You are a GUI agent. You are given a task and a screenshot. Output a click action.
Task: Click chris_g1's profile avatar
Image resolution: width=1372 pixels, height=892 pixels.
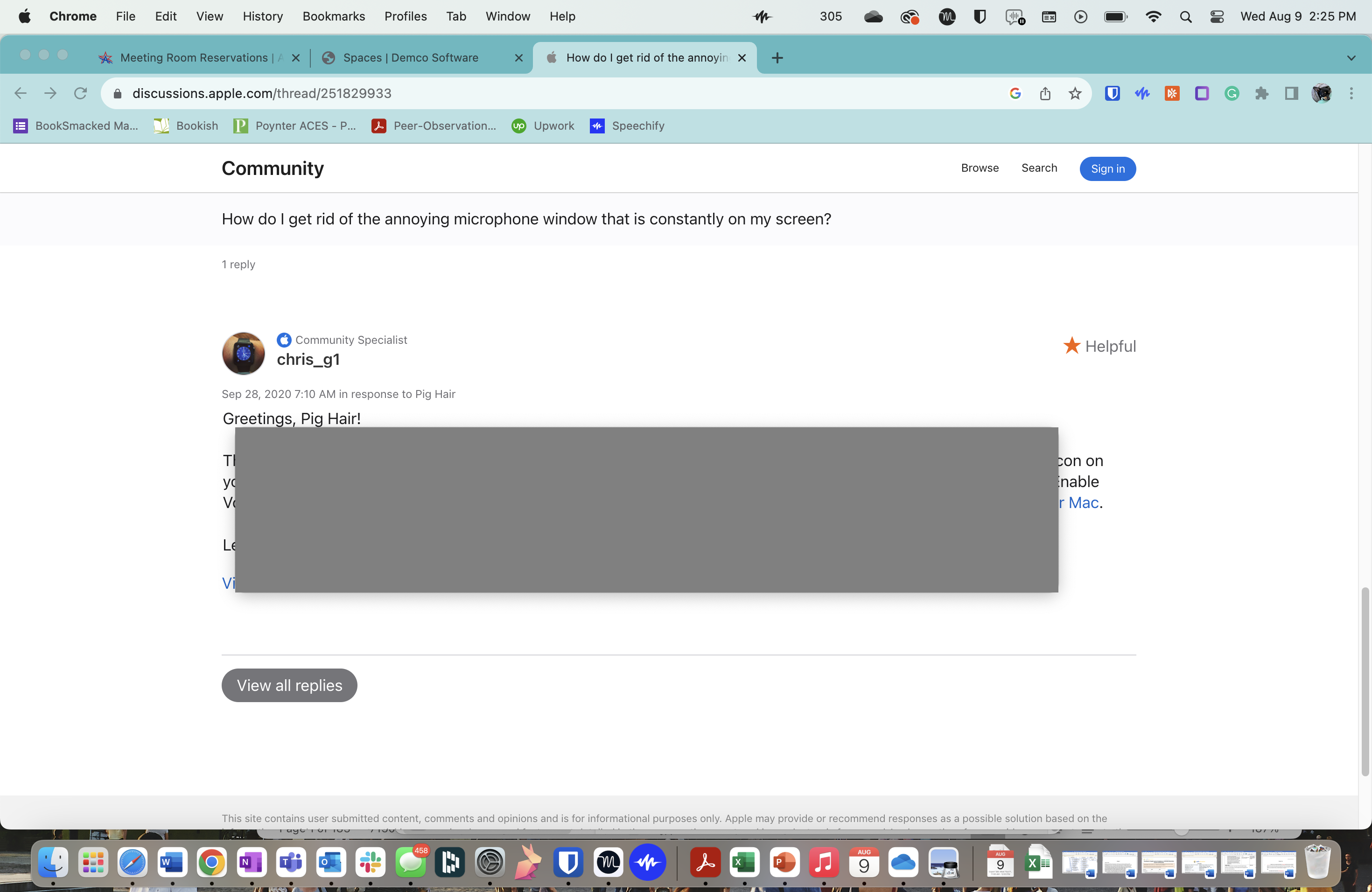point(243,353)
